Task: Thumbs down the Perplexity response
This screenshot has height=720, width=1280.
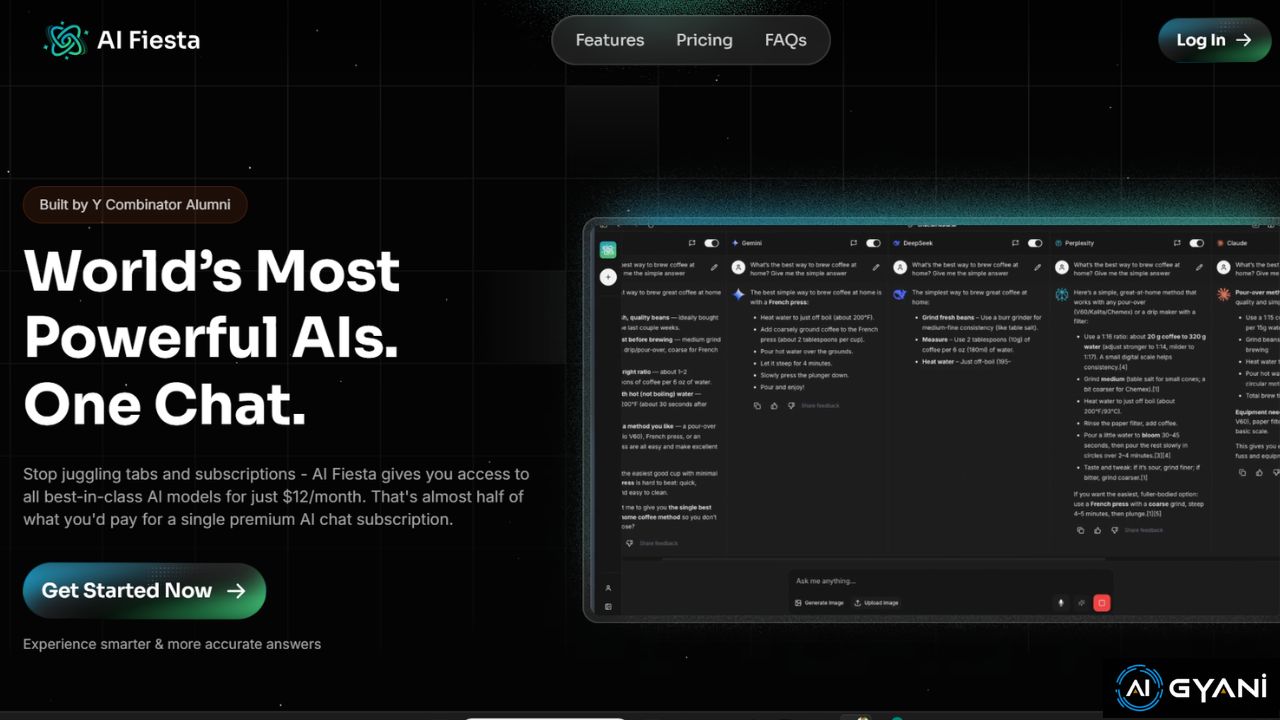Action: [1115, 530]
